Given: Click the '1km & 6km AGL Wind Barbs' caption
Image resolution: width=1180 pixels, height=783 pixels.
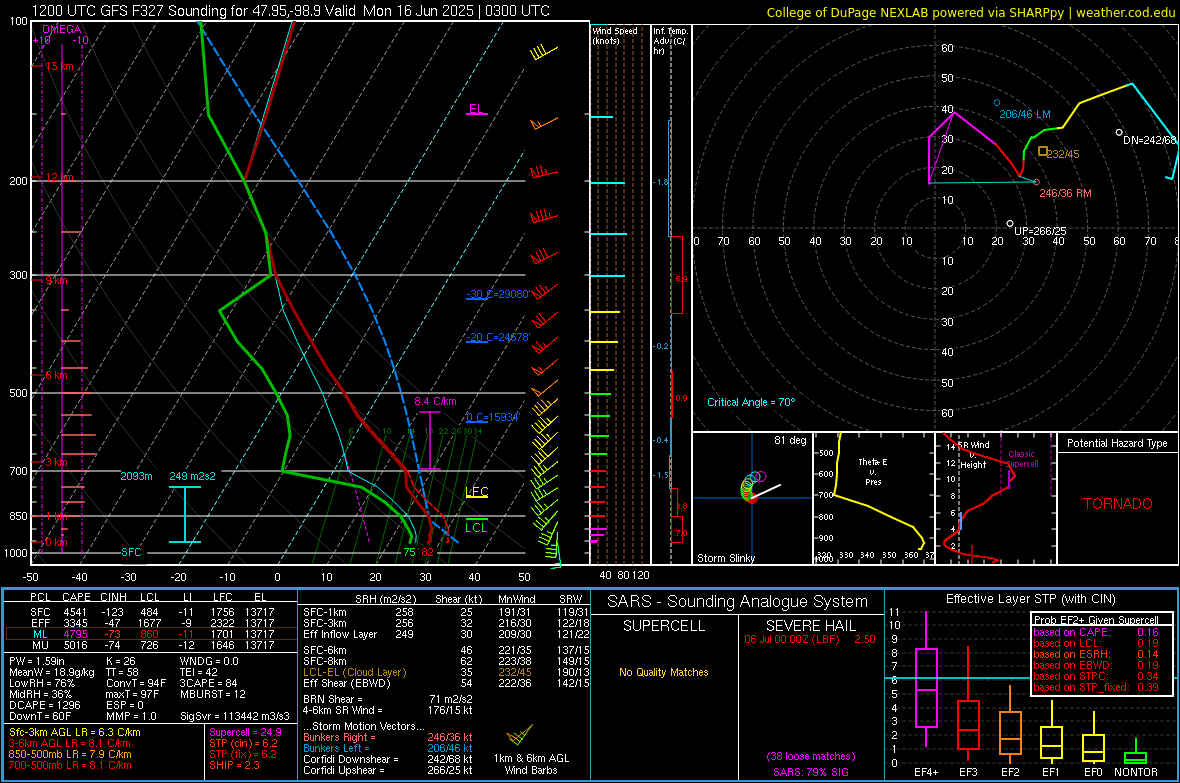Looking at the screenshot, I should (x=531, y=764).
